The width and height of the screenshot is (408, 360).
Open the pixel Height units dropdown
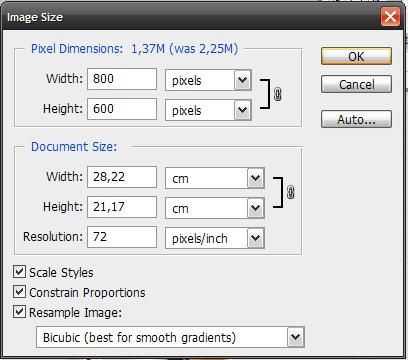[208, 110]
